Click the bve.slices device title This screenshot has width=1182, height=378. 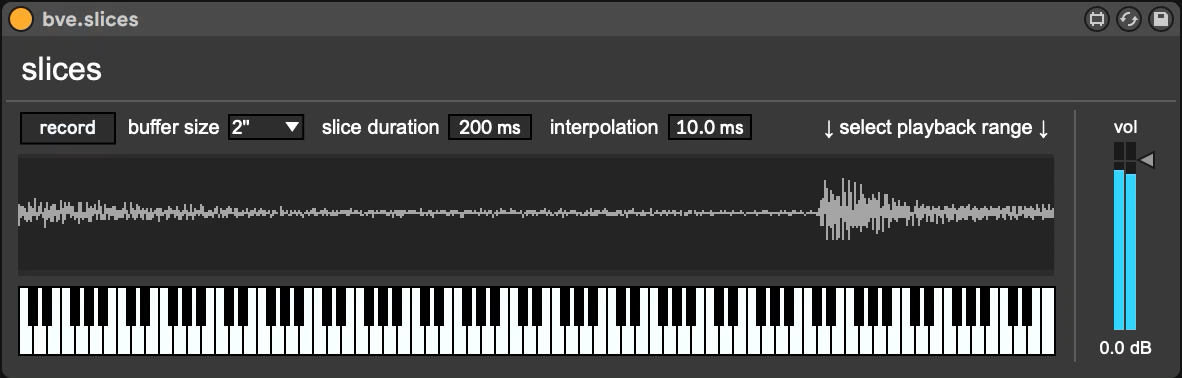(x=90, y=20)
